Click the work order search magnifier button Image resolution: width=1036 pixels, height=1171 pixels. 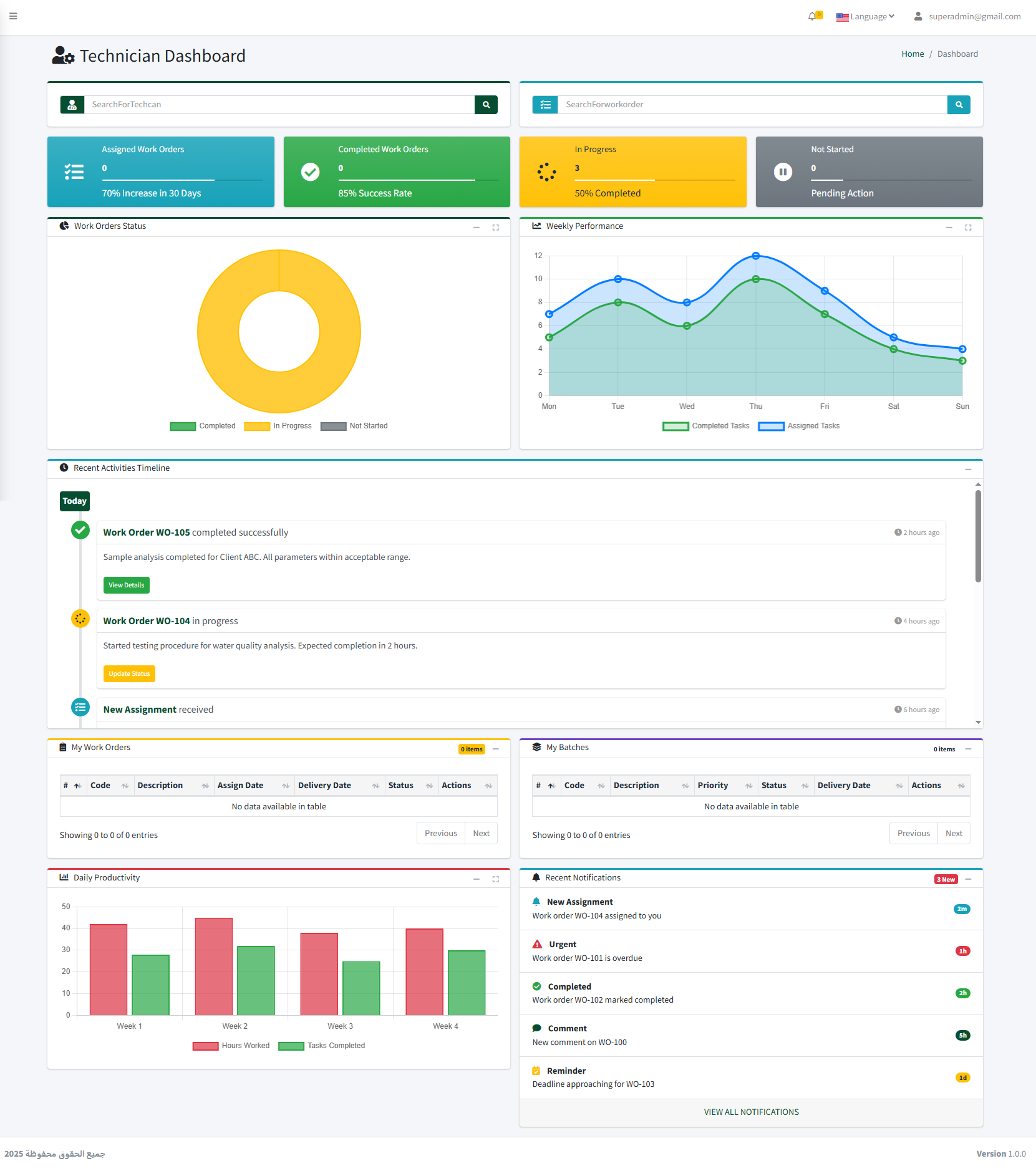[x=959, y=105]
